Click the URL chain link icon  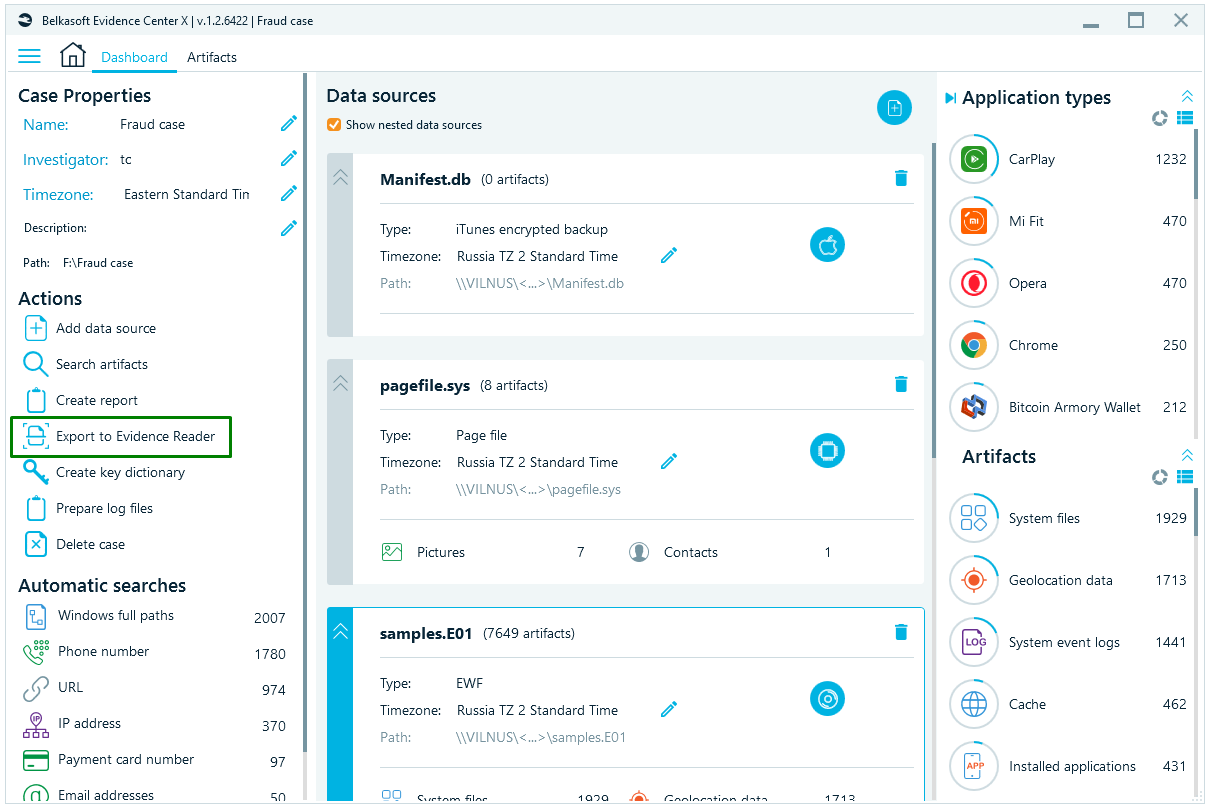point(36,688)
